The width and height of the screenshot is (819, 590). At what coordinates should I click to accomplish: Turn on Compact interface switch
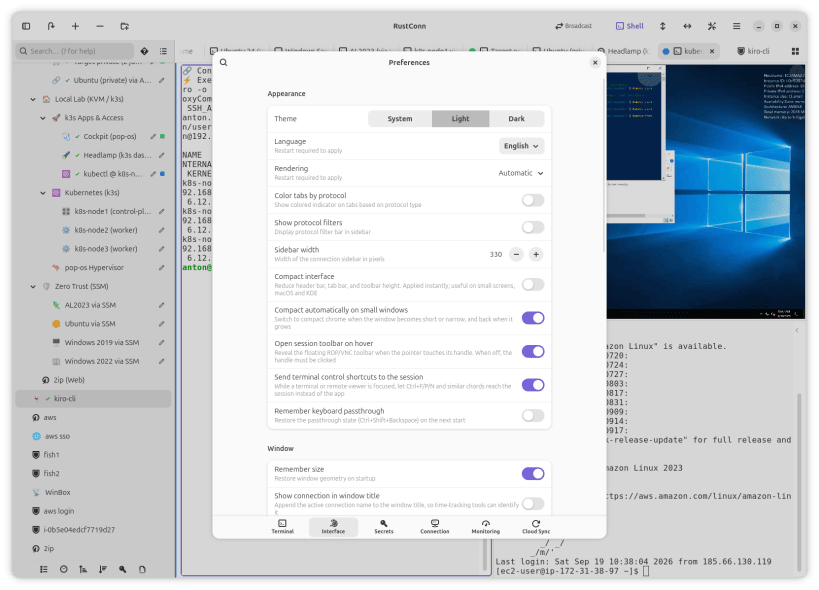point(533,285)
